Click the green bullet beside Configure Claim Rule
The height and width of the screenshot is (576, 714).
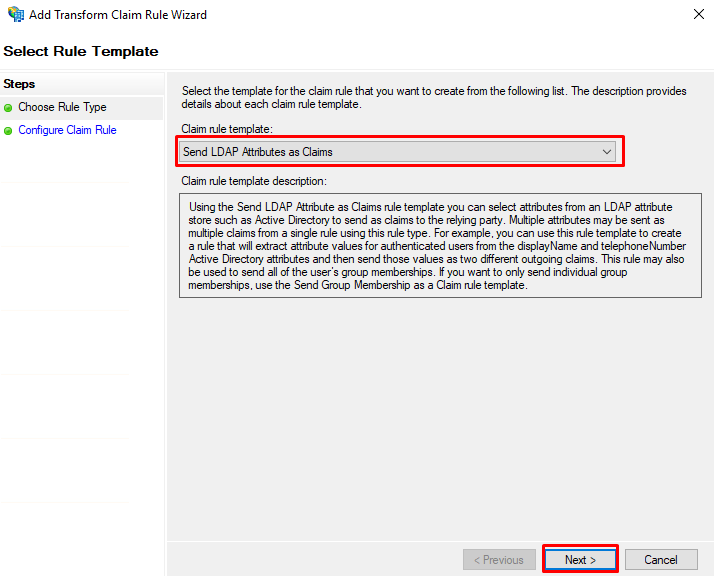(x=8, y=131)
